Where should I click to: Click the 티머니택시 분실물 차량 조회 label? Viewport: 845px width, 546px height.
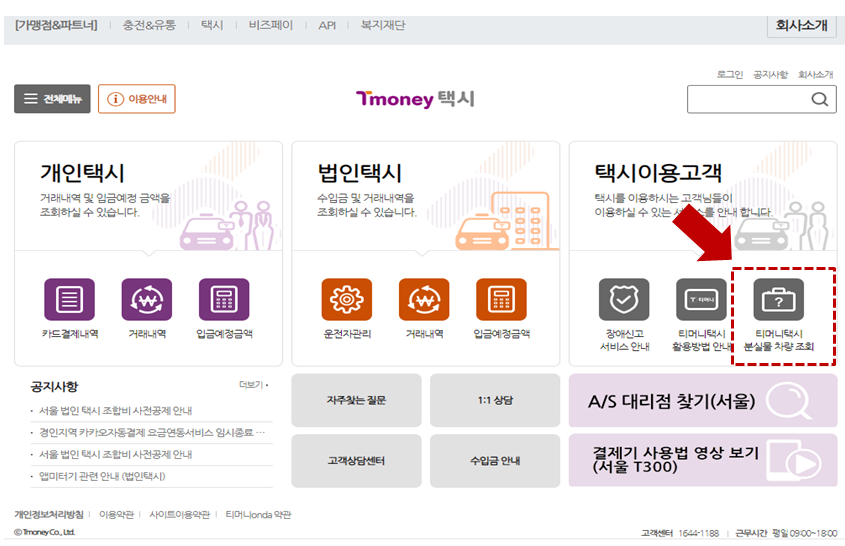pyautogui.click(x=779, y=340)
